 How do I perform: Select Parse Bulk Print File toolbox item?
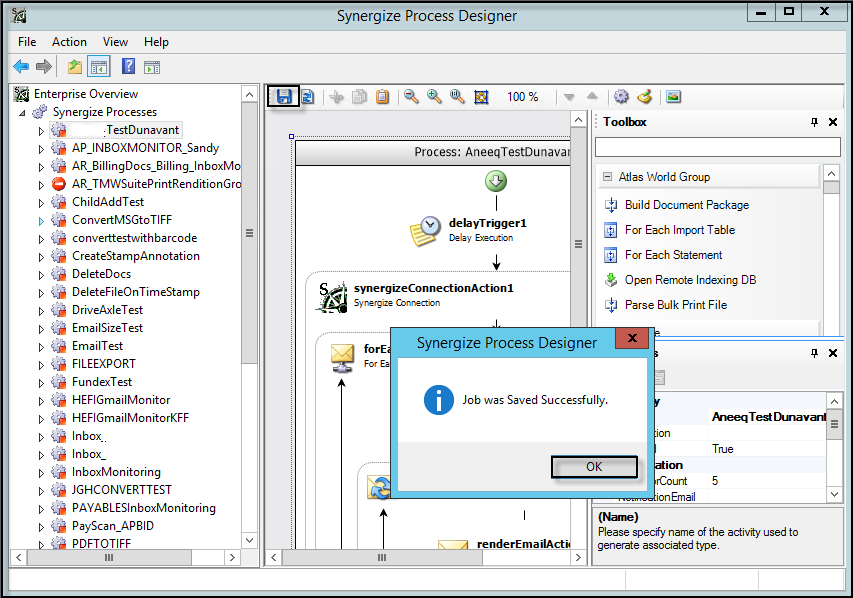tap(676, 305)
